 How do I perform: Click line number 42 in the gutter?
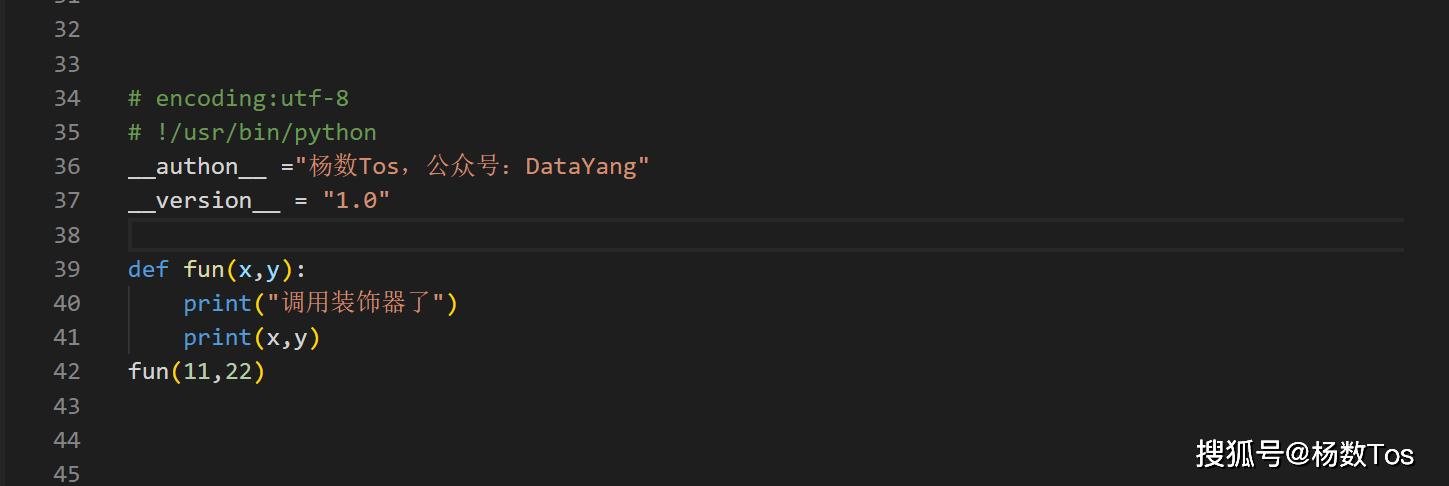(x=66, y=372)
